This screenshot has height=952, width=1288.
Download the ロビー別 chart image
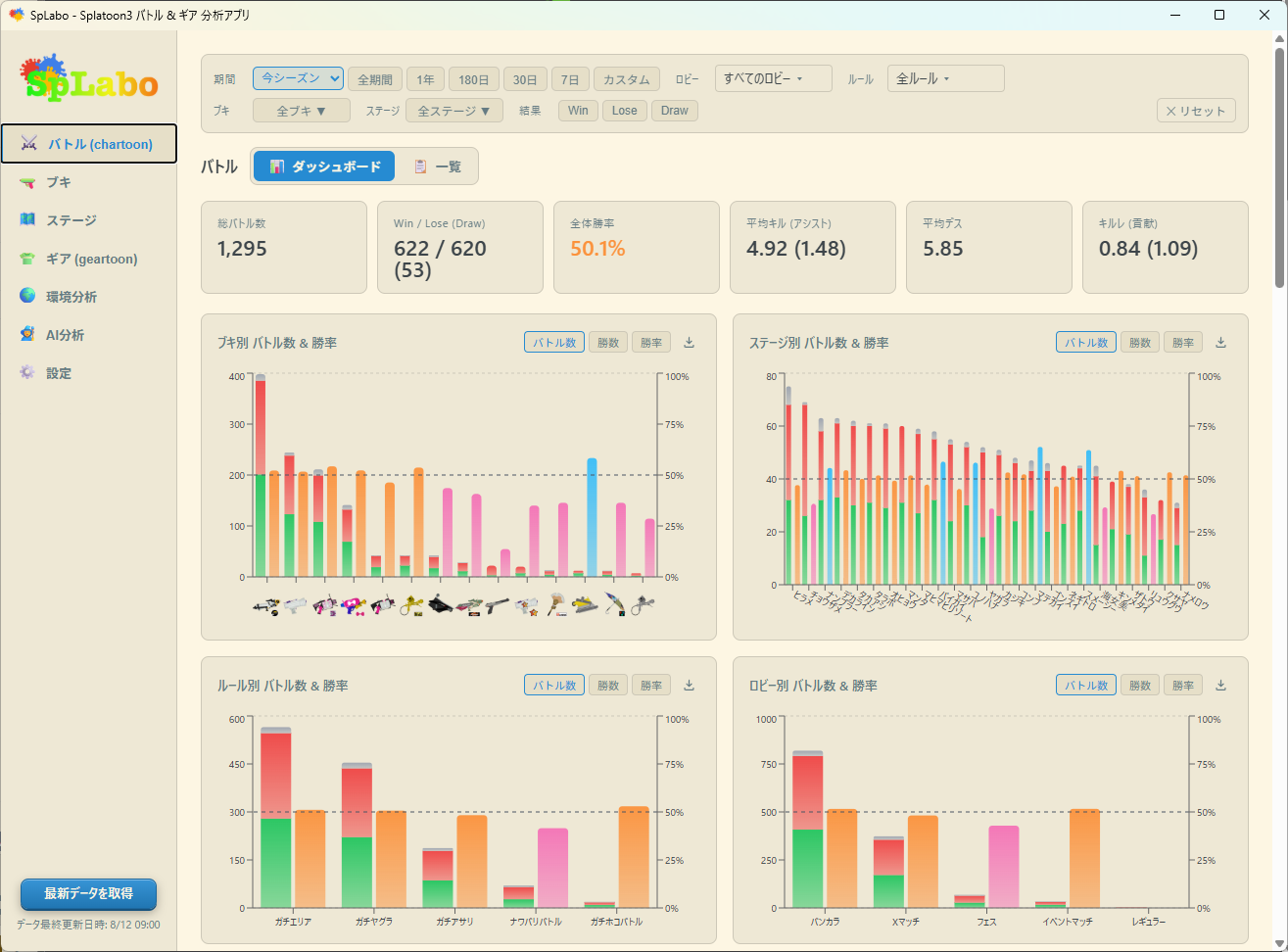tap(1220, 686)
